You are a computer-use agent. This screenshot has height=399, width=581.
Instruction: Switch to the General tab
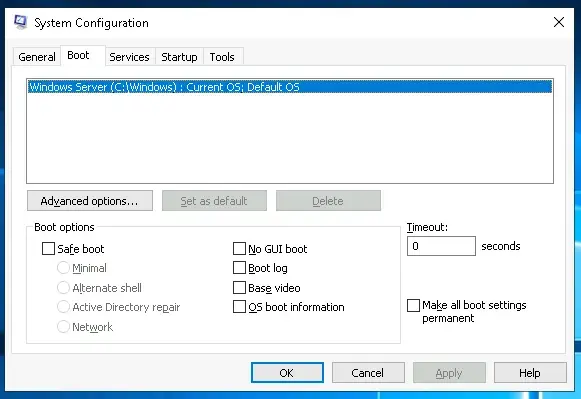(x=37, y=57)
